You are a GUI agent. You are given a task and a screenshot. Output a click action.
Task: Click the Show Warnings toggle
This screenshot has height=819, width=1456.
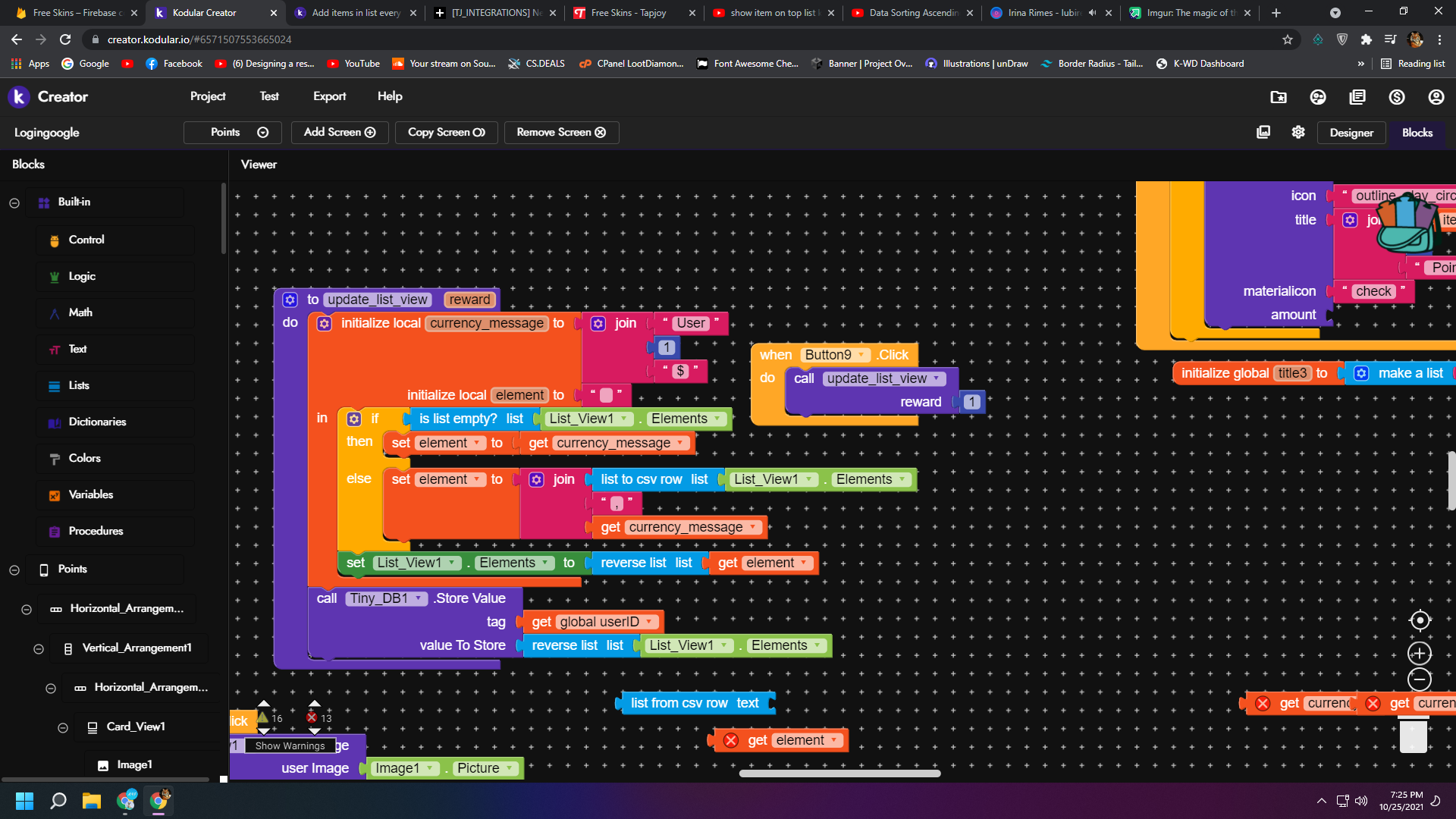(290, 745)
